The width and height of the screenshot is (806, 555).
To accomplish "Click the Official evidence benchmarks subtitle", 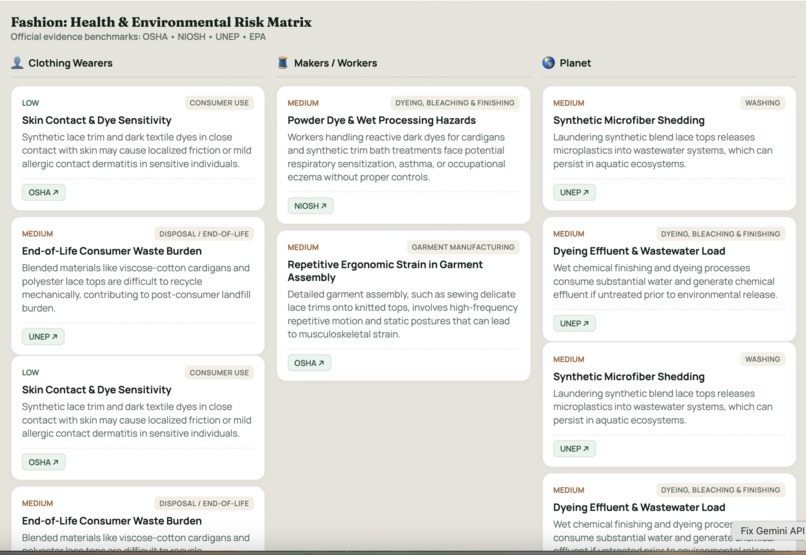I will click(138, 37).
